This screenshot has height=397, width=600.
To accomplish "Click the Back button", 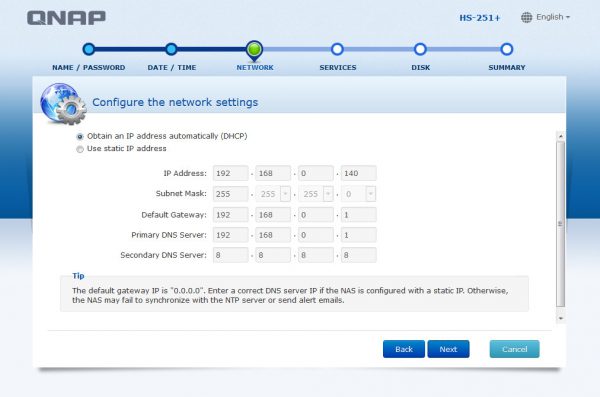I will 404,349.
